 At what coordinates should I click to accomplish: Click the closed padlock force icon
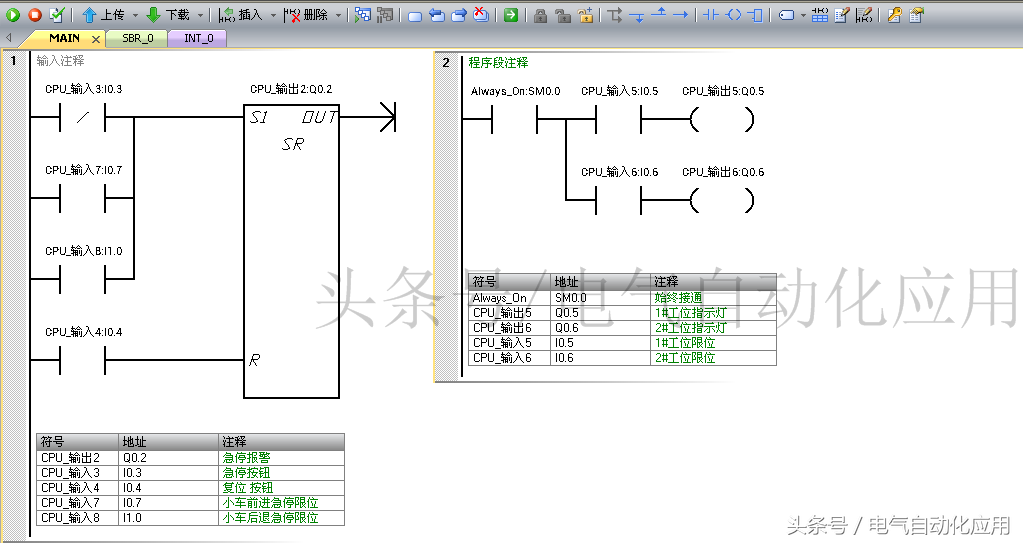[x=540, y=15]
